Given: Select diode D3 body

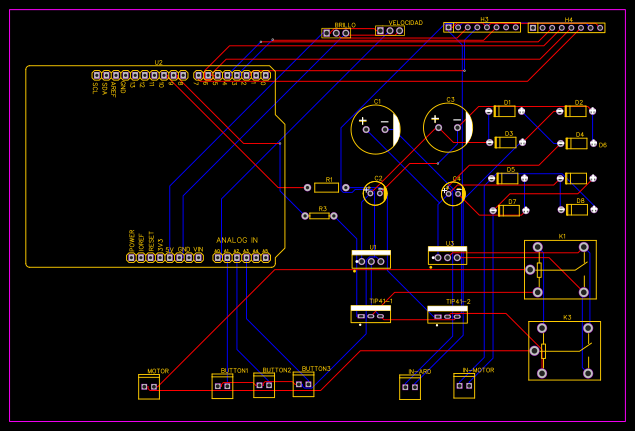Looking at the screenshot, I should tap(506, 142).
